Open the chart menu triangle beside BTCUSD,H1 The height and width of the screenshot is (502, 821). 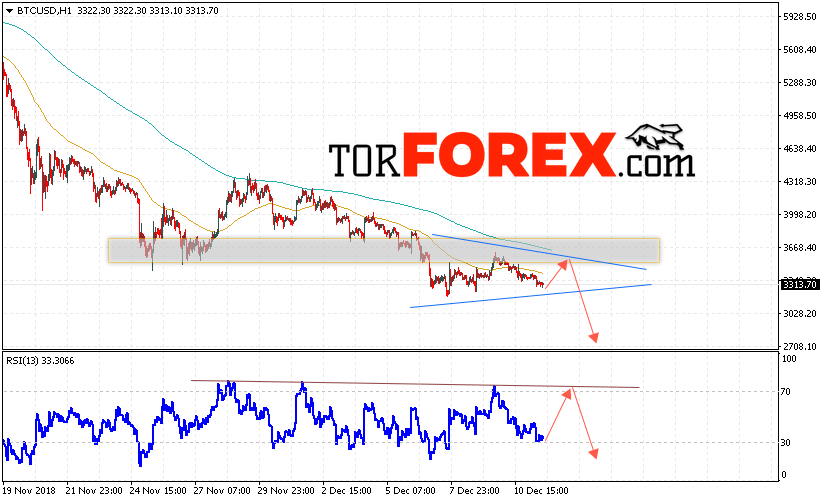point(9,10)
